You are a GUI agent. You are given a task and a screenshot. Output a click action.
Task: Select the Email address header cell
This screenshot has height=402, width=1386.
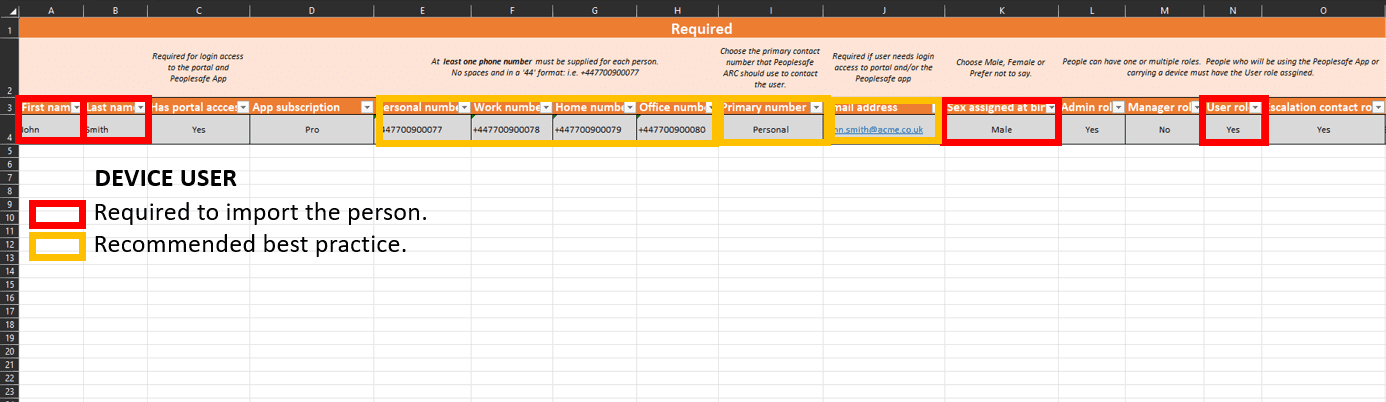pos(884,107)
